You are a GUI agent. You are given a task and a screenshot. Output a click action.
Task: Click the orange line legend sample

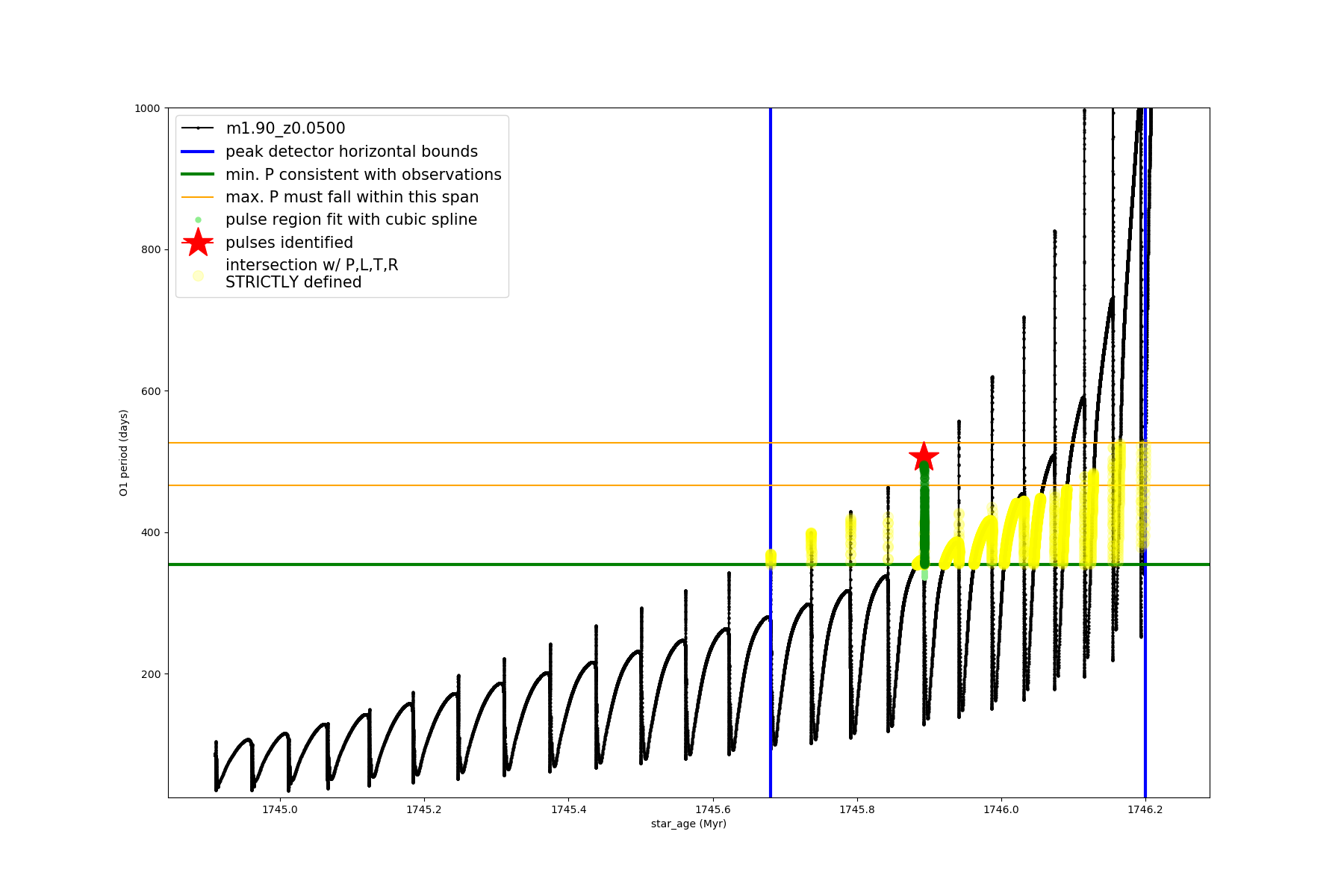(198, 197)
